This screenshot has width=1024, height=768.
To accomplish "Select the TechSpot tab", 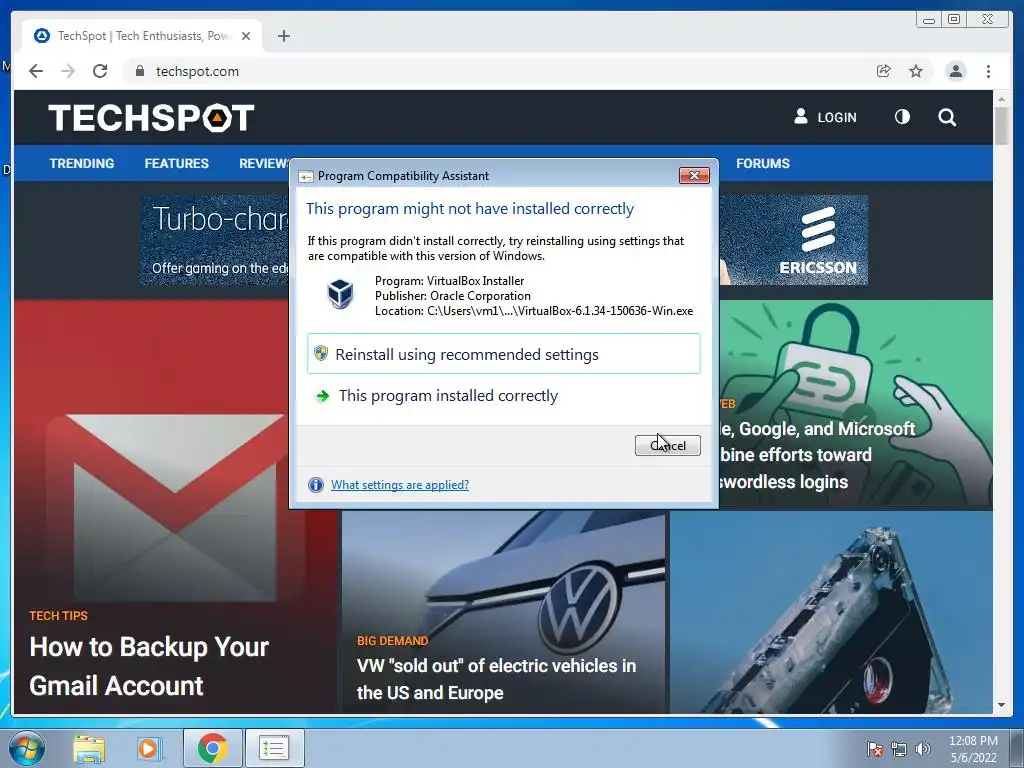I will tap(142, 36).
